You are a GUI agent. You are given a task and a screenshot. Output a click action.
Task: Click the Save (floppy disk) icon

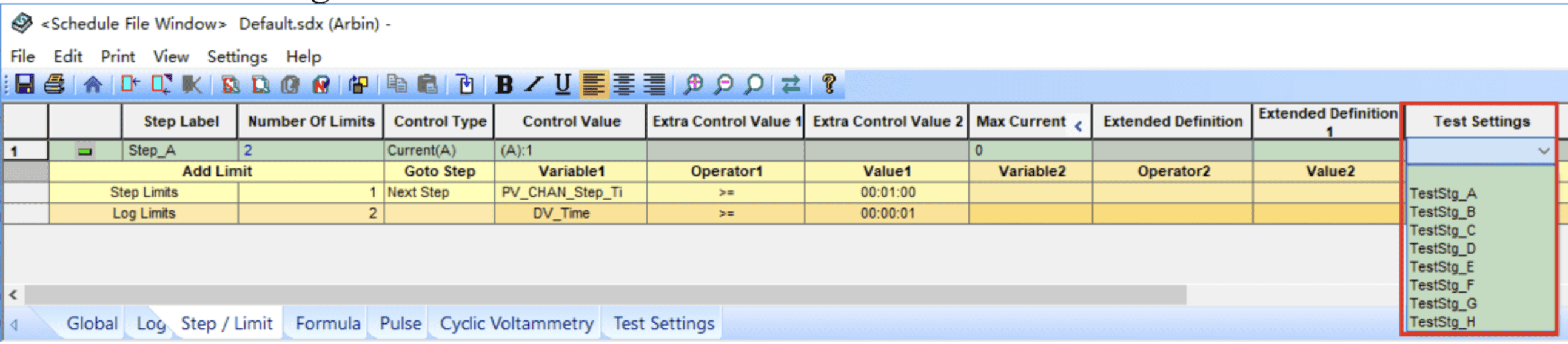point(24,84)
